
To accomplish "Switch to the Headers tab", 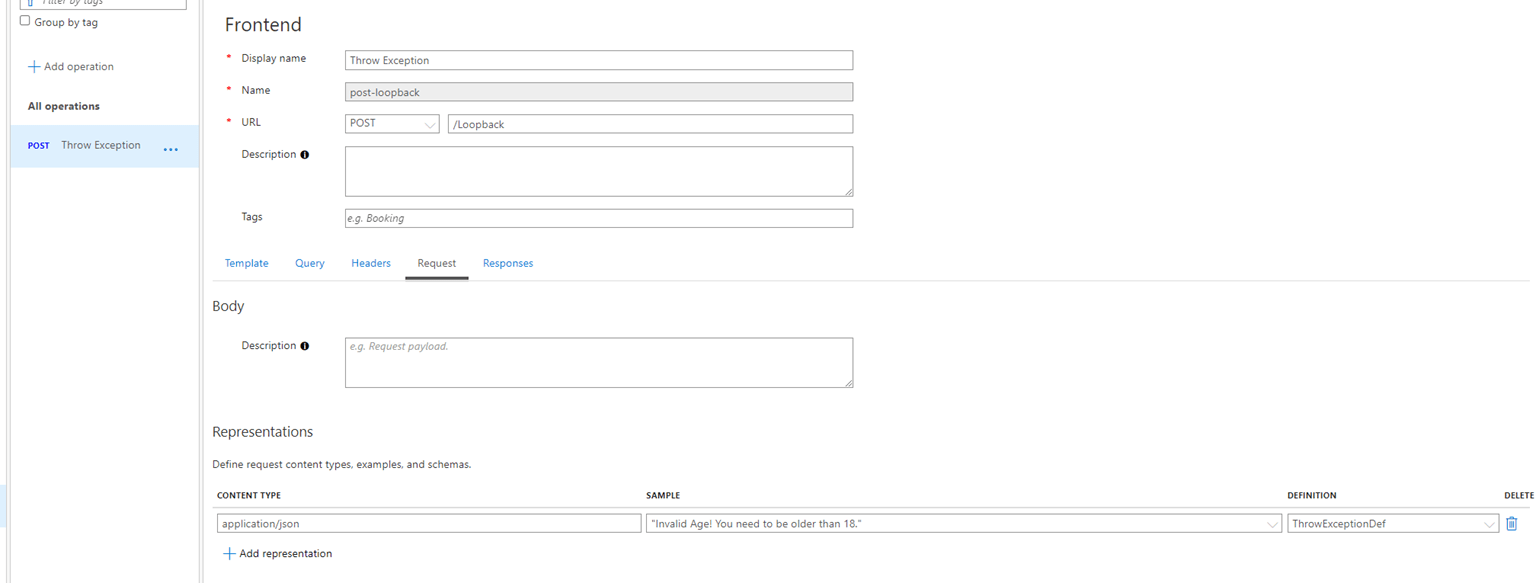I will [371, 262].
